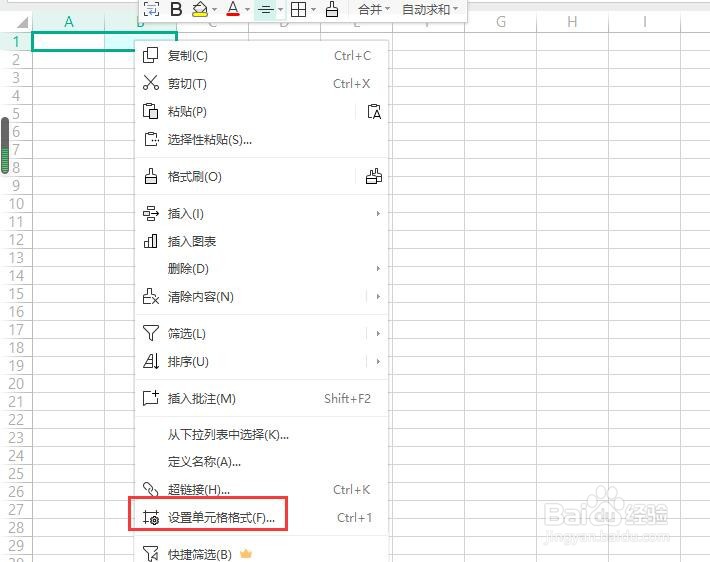
Task: Click the copy icon next to 复制
Action: (150, 55)
